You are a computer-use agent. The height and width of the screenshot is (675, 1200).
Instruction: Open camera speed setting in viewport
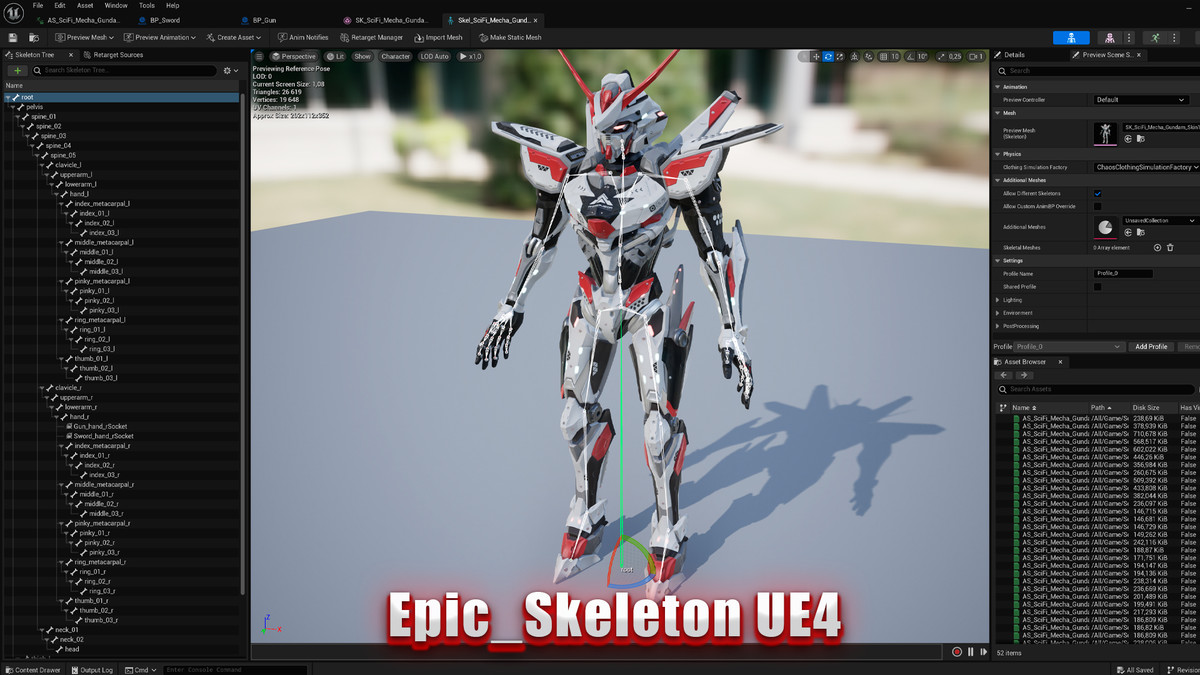(x=975, y=57)
